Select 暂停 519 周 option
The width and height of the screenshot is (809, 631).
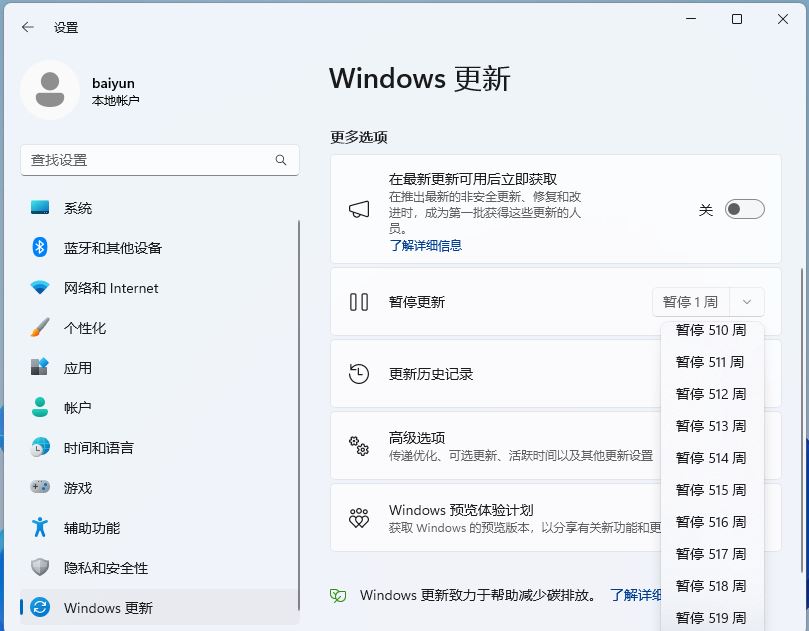tap(711, 617)
